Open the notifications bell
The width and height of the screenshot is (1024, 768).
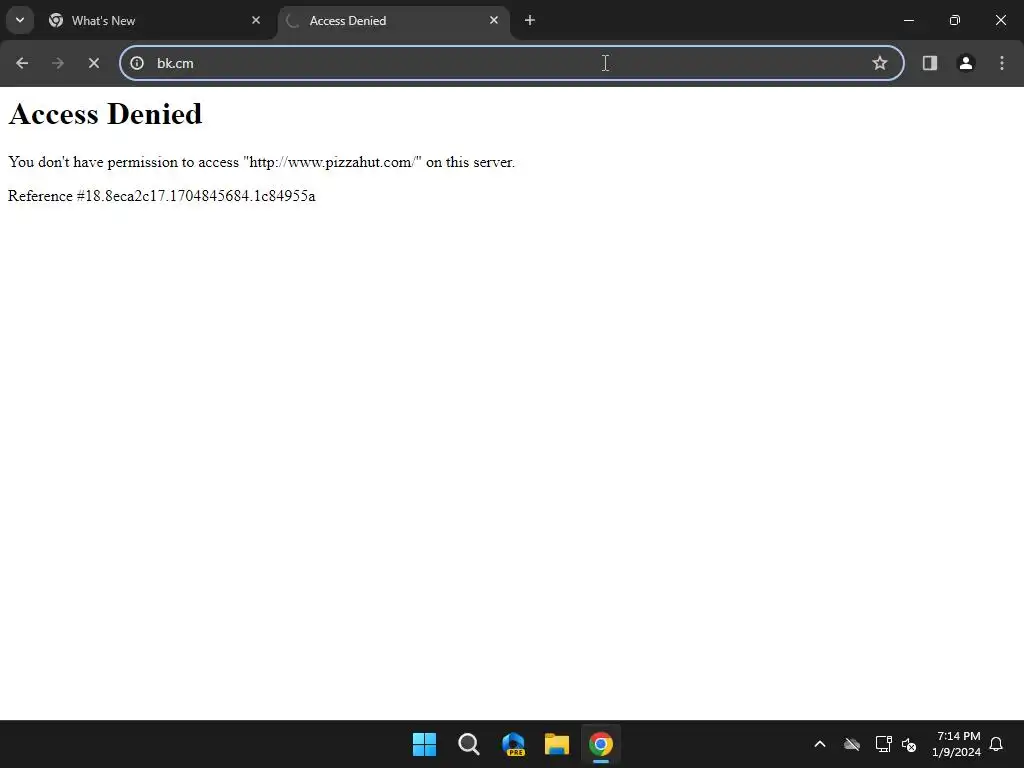(996, 744)
